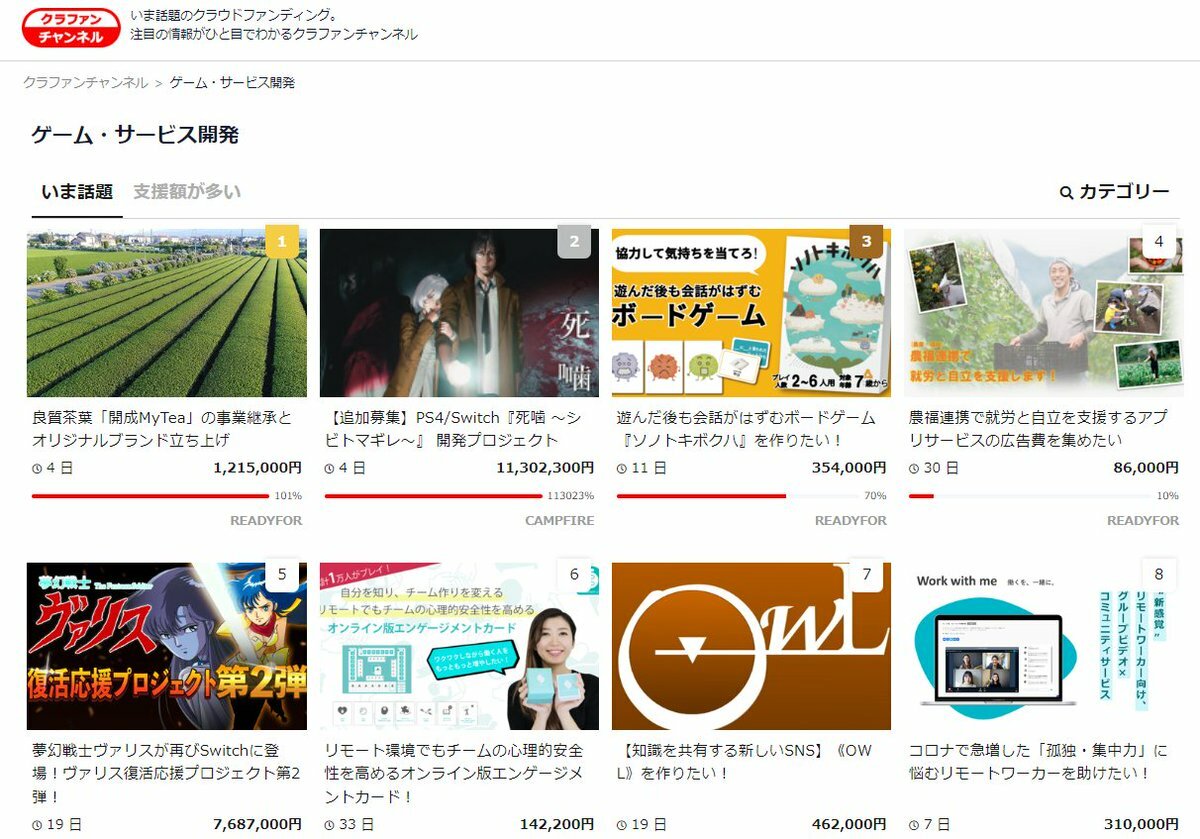1200x839 pixels.
Task: Click the 70% progress bar of board game project
Action: 738,495
